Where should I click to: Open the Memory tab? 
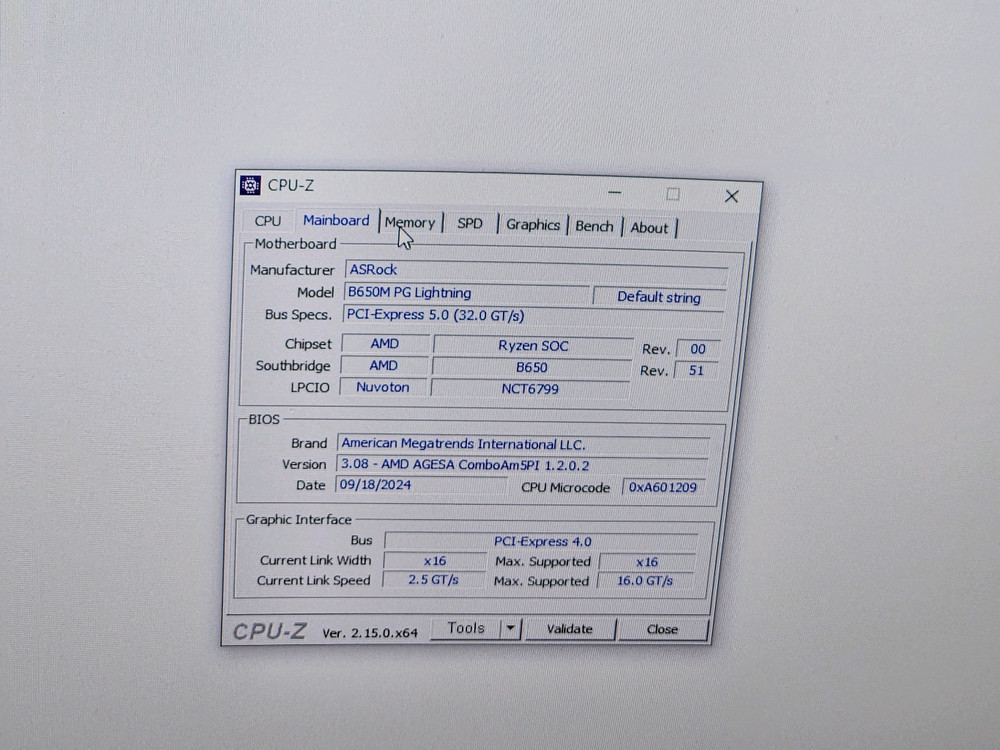[x=410, y=222]
